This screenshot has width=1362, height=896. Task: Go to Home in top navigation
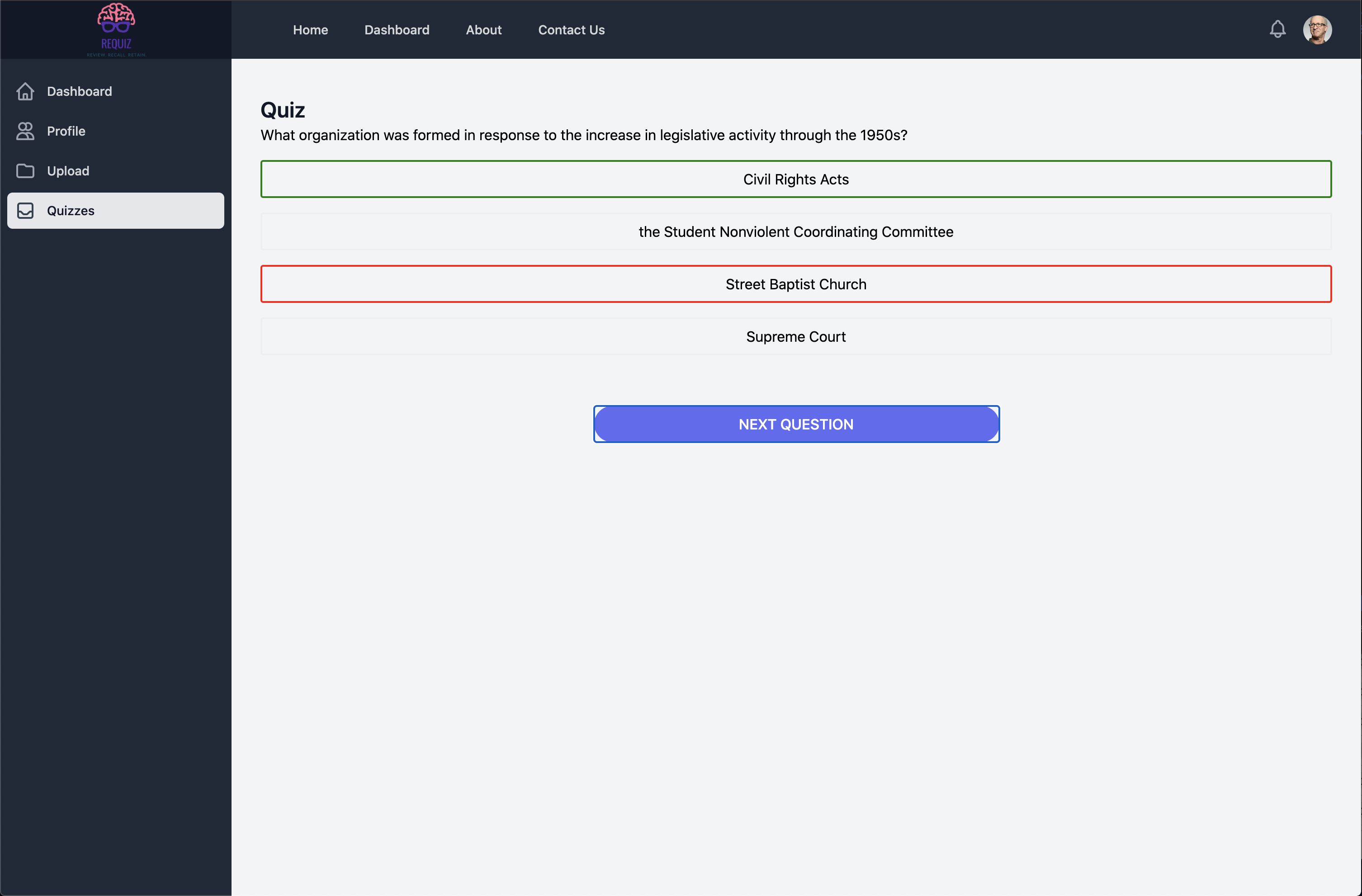310,30
